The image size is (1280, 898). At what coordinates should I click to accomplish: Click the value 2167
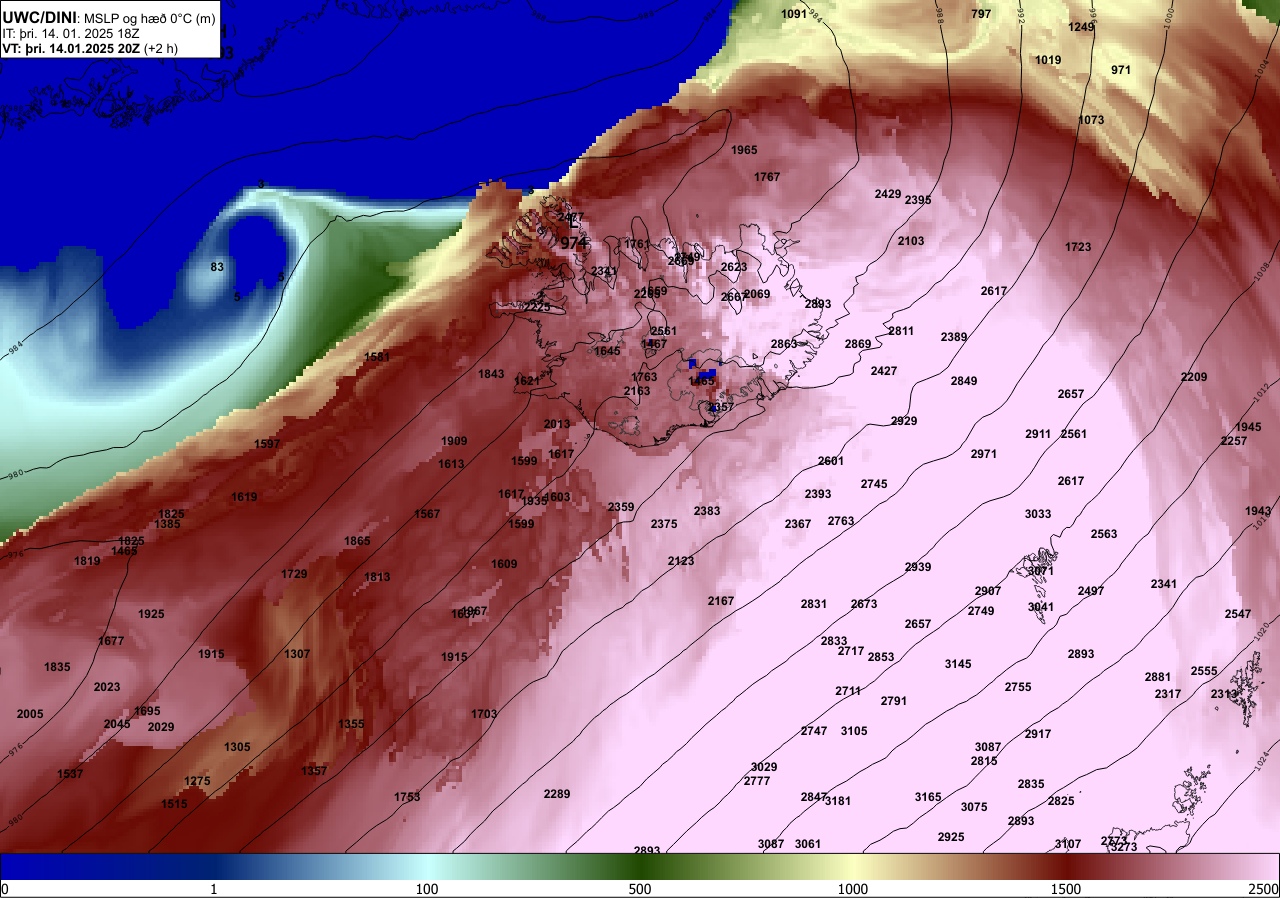pos(720,601)
